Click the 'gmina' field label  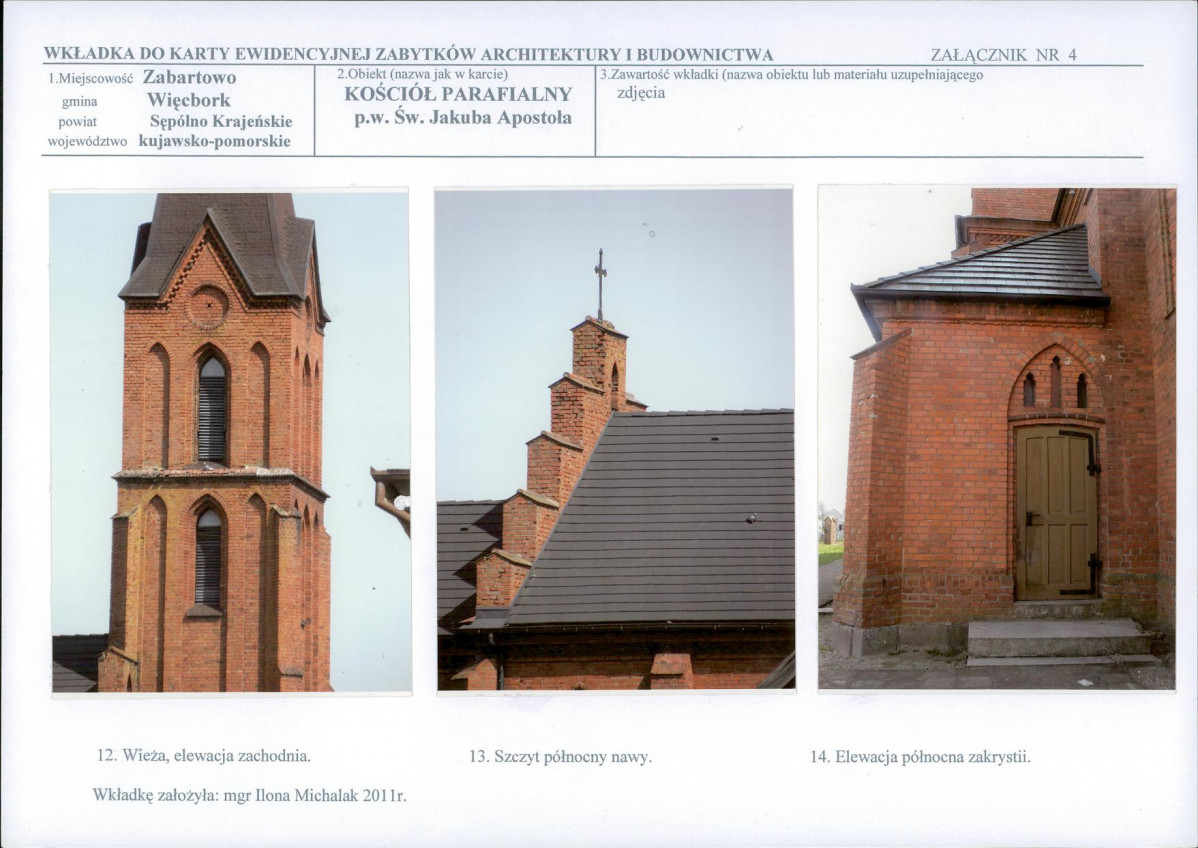[x=79, y=102]
